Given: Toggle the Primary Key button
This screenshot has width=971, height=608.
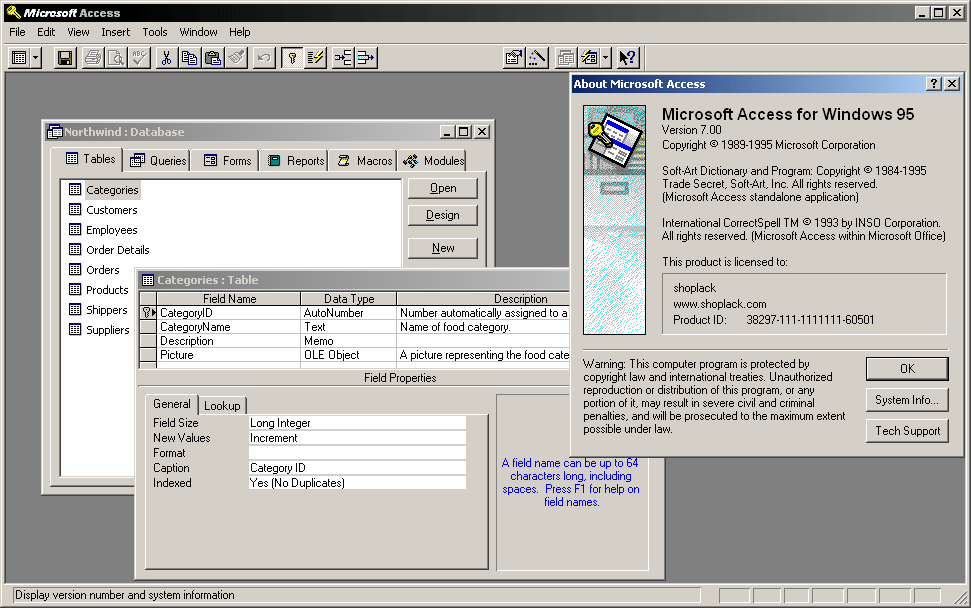Looking at the screenshot, I should point(292,58).
